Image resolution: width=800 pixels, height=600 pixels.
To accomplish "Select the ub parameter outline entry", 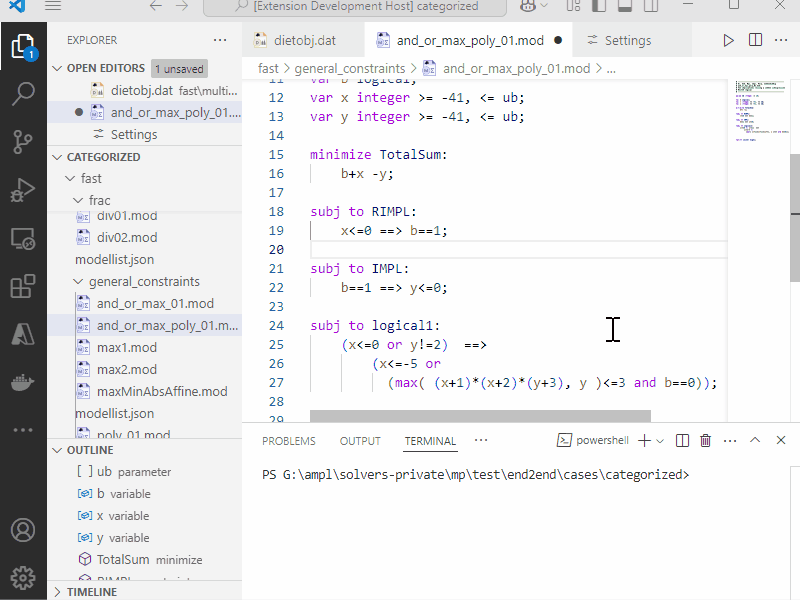I will pyautogui.click(x=145, y=472).
